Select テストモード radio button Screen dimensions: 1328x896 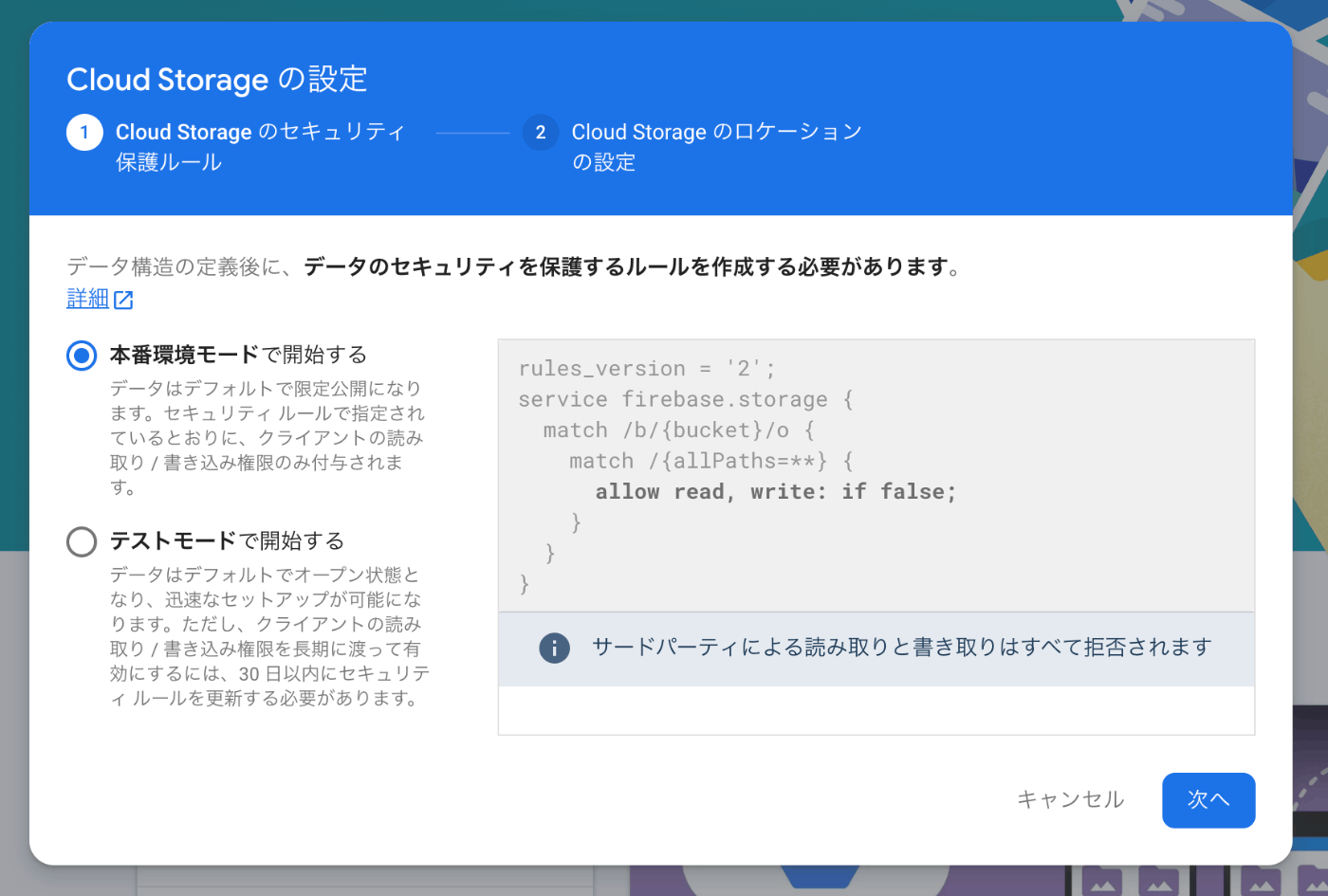click(82, 541)
